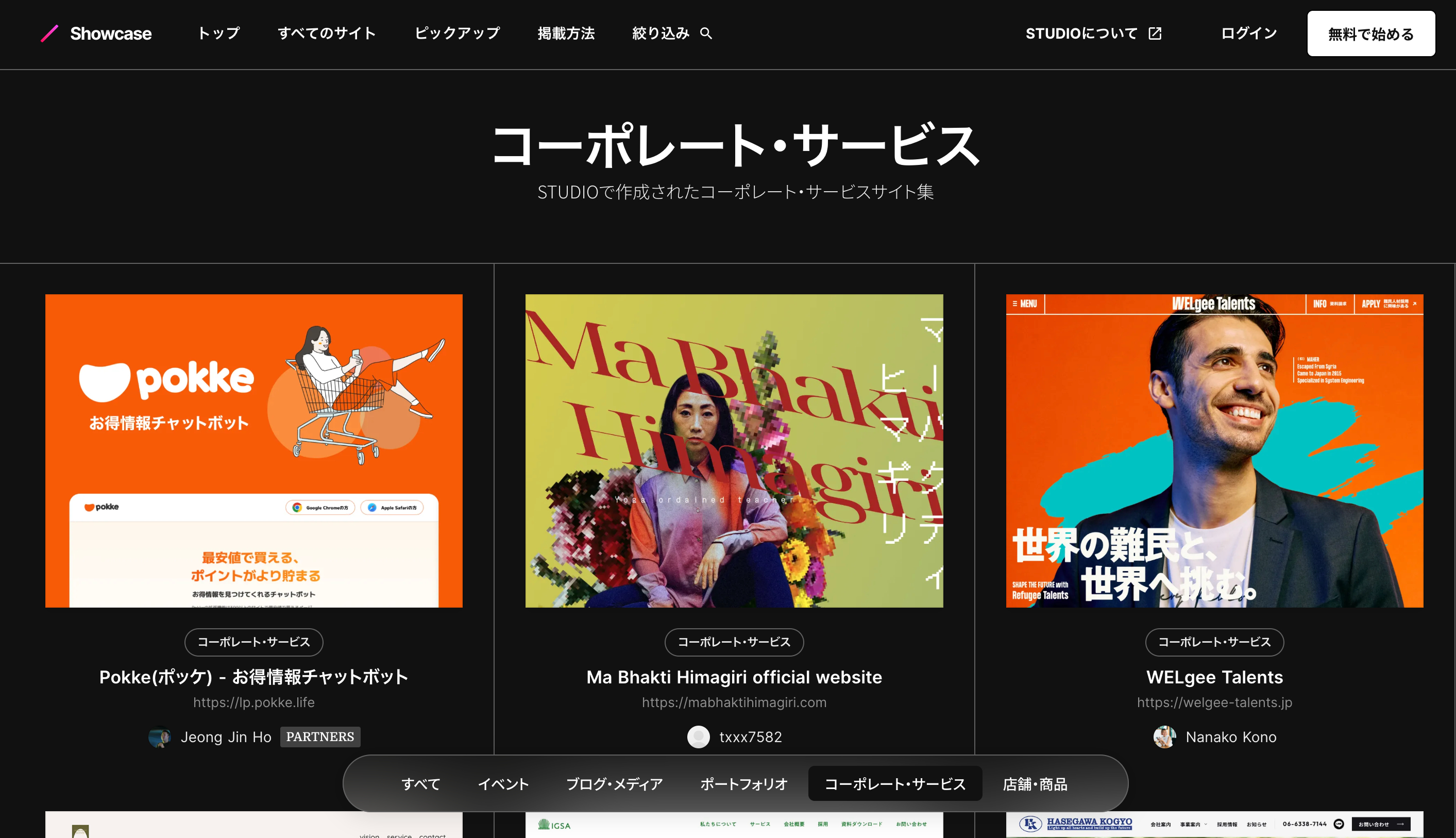Open the WELgee Talents title link

point(1214,677)
